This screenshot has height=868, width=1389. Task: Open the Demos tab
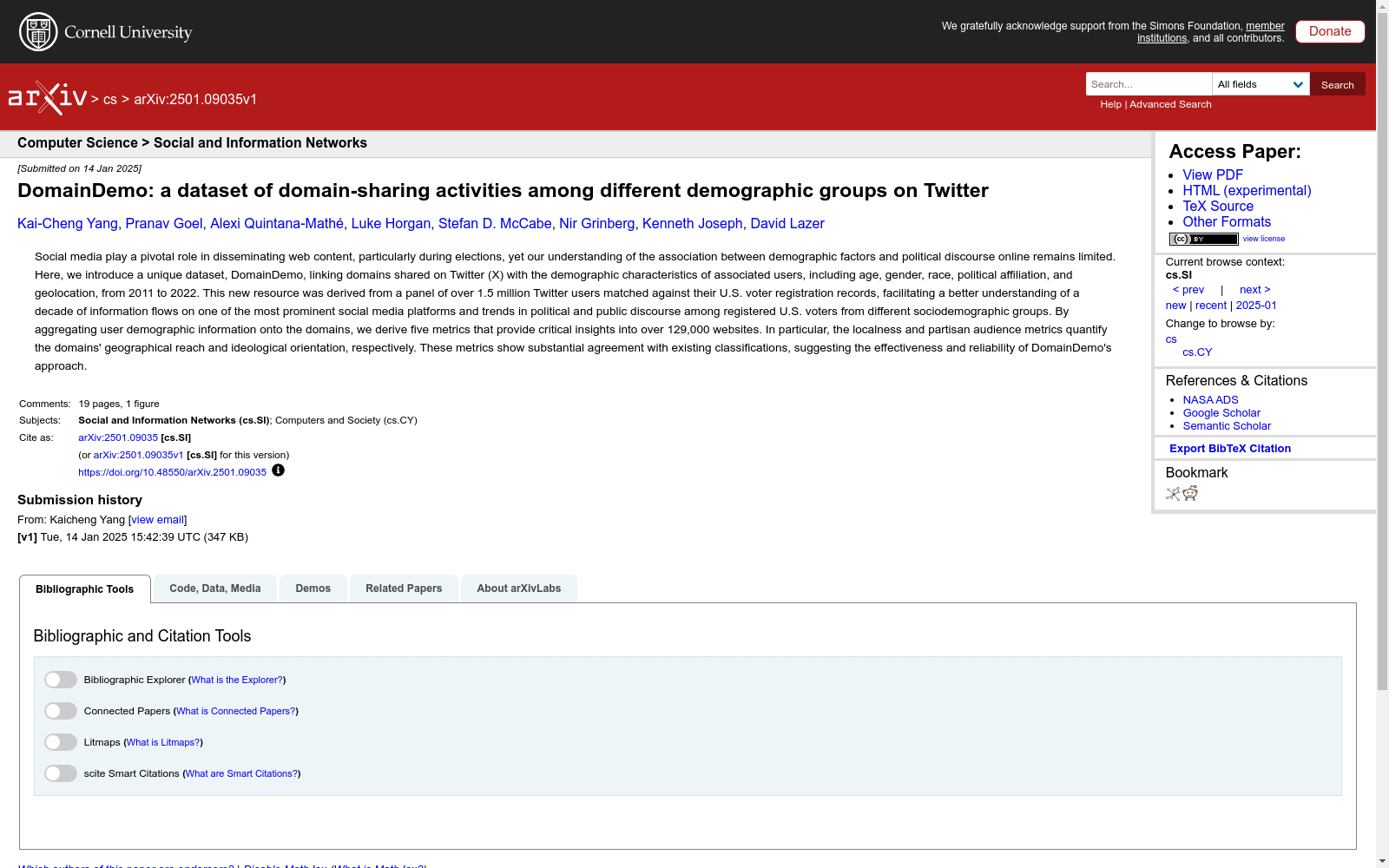point(313,589)
